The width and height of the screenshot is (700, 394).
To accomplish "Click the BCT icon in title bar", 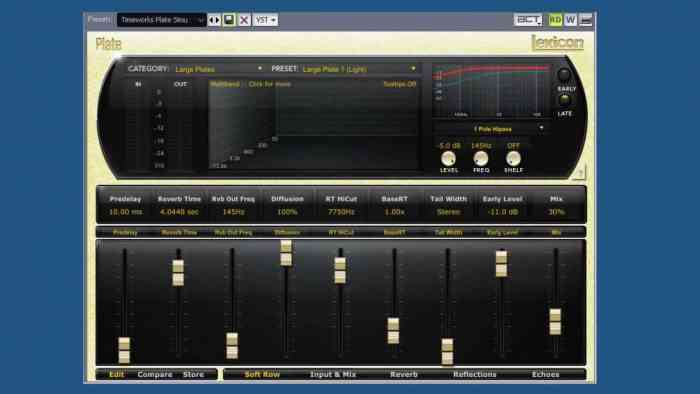I will [x=528, y=20].
